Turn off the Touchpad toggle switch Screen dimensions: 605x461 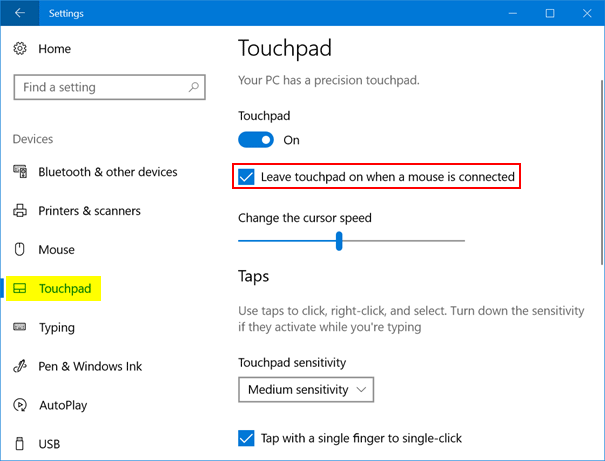coord(256,140)
